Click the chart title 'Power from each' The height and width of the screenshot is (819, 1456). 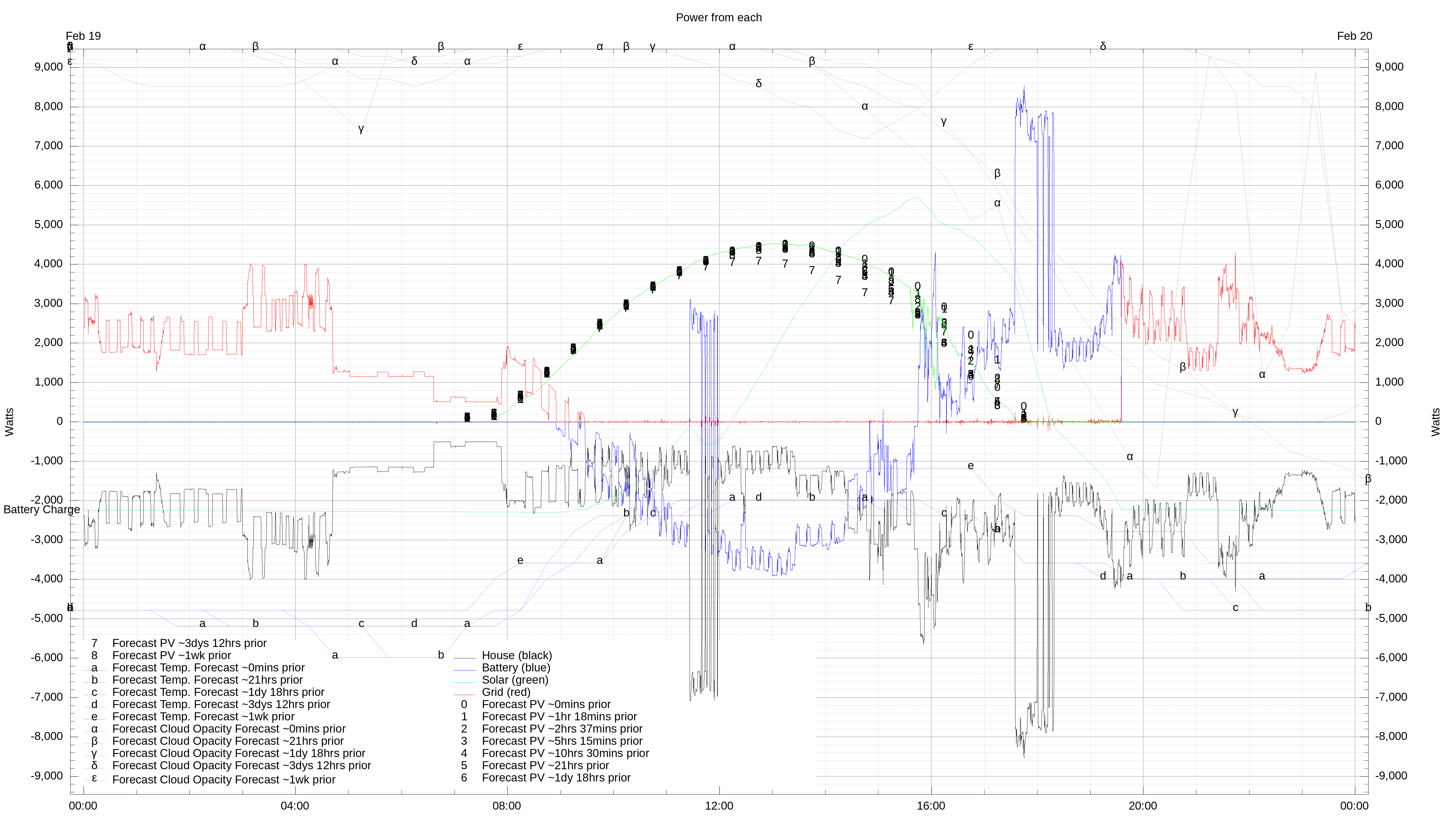point(718,18)
